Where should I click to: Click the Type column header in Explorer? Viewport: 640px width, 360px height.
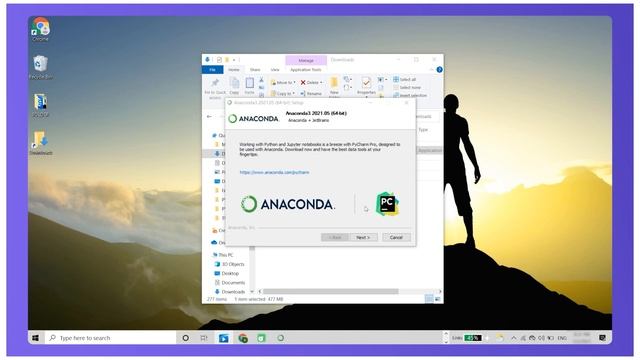[423, 130]
